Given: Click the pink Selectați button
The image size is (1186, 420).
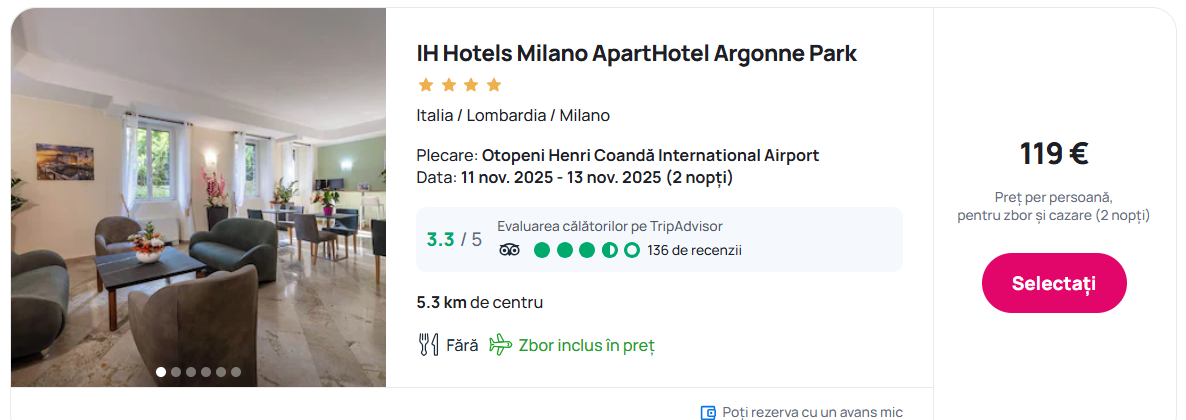Looking at the screenshot, I should [1054, 283].
